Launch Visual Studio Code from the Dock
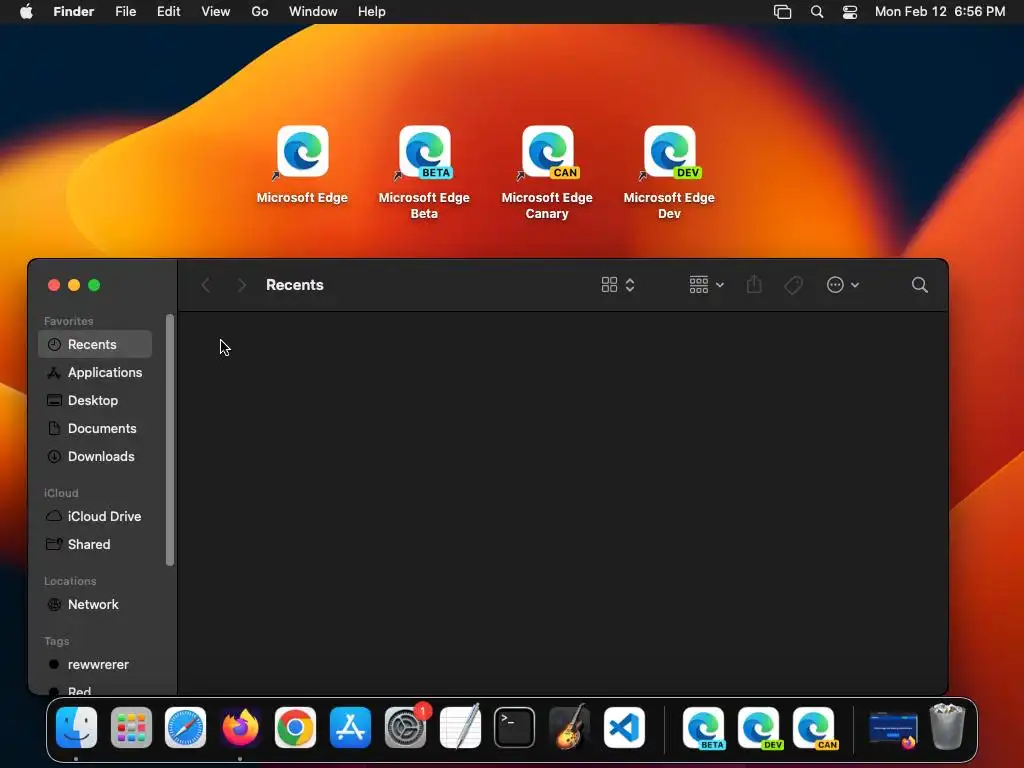The width and height of the screenshot is (1024, 768). [x=624, y=728]
